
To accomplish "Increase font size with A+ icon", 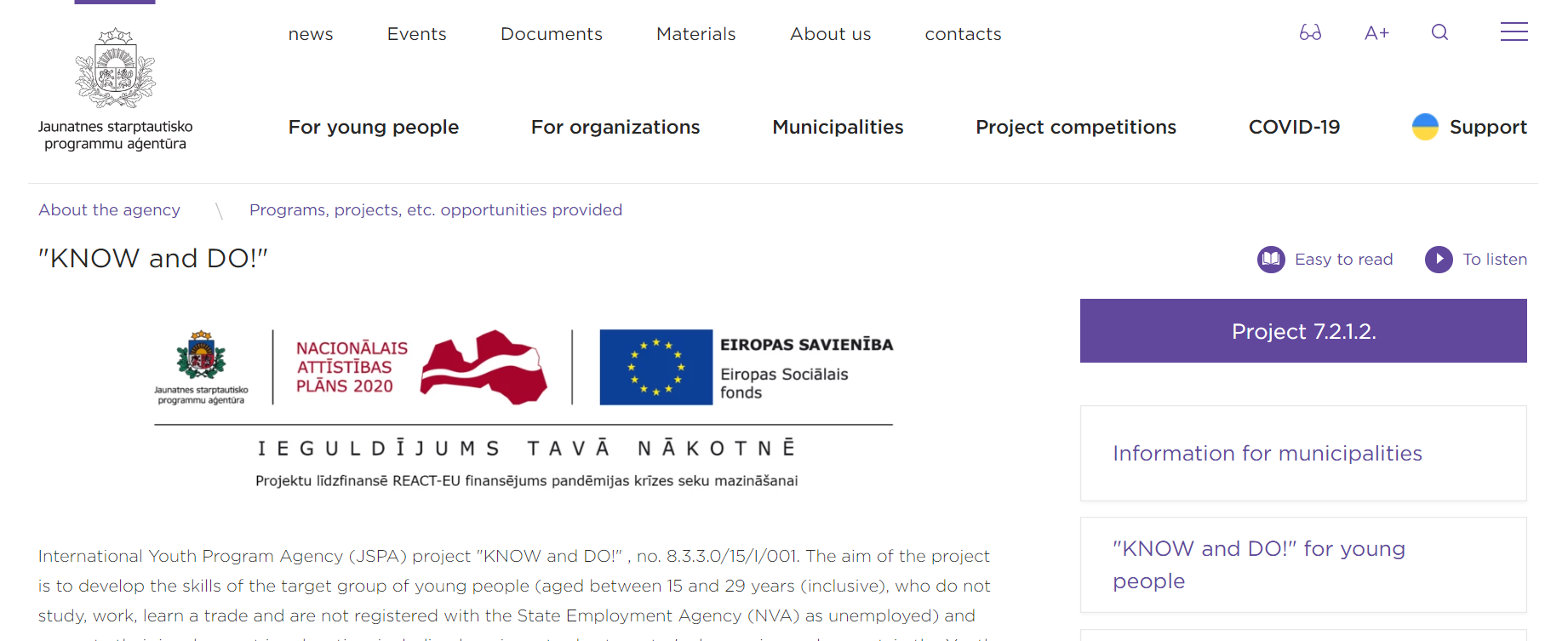I will click(x=1376, y=33).
